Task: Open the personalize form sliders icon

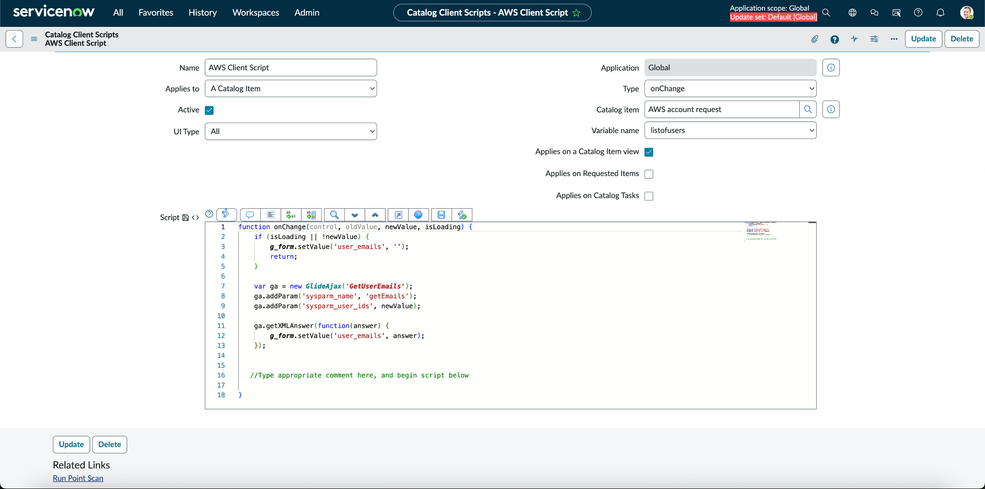Action: (874, 39)
